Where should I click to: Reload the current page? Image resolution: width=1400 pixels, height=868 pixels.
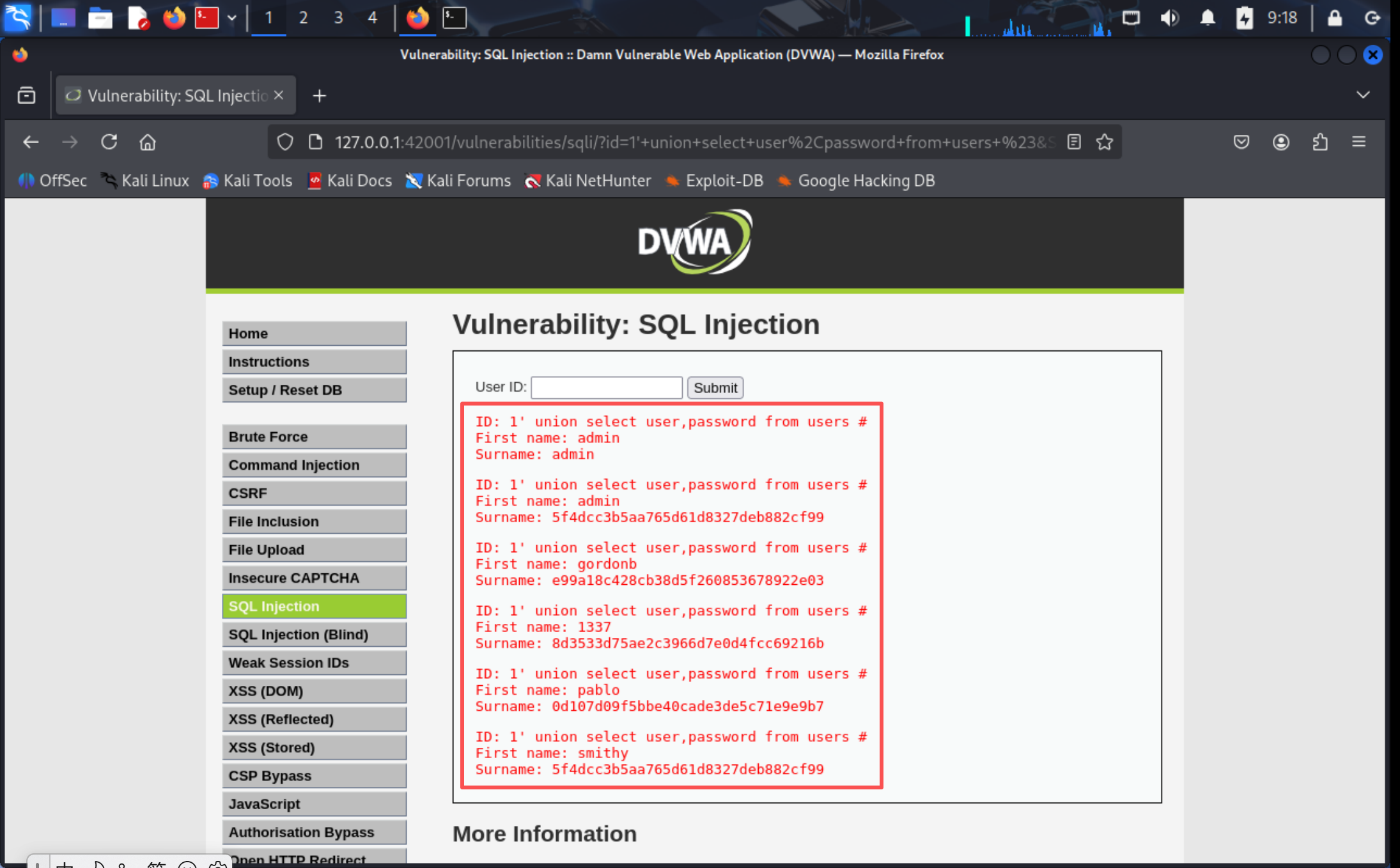tap(109, 142)
